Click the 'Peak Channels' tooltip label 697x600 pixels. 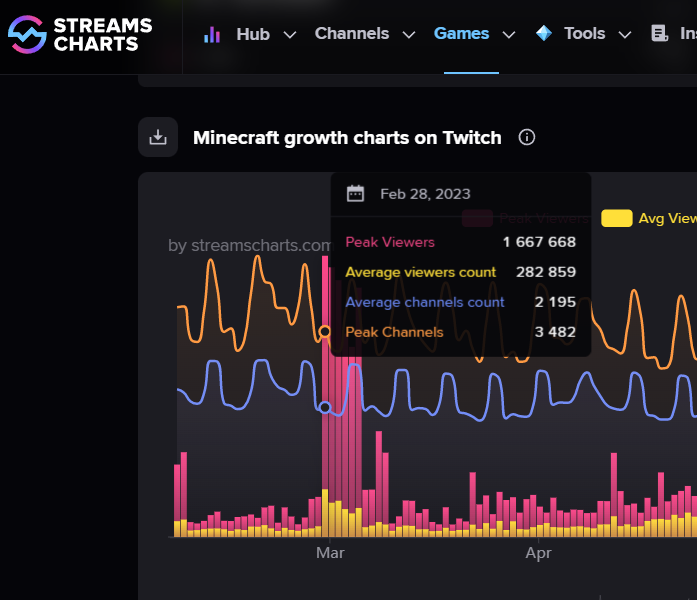pyautogui.click(x=394, y=332)
